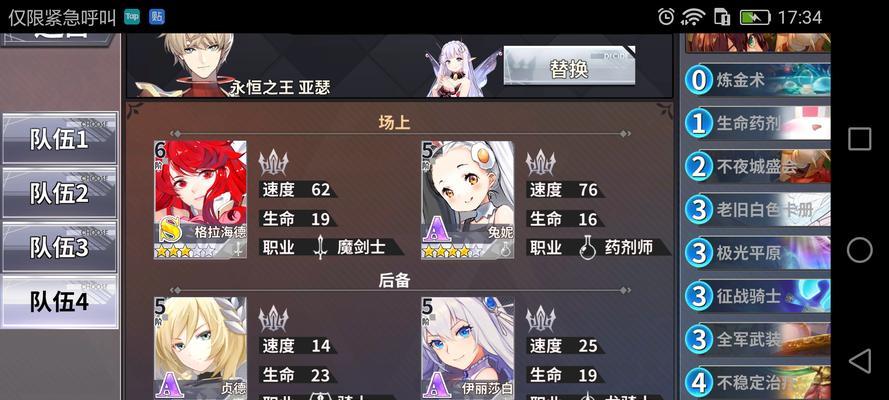Viewport: 889px width, 400px height.
Task: Switch to 队伍3 tab
Action: tap(60, 248)
